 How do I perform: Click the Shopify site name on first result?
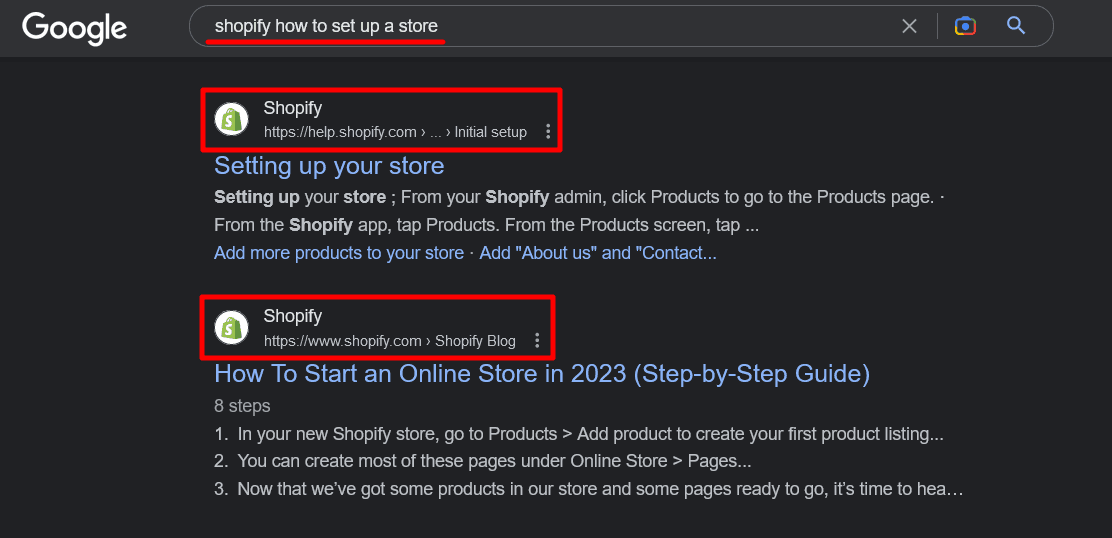pos(293,108)
